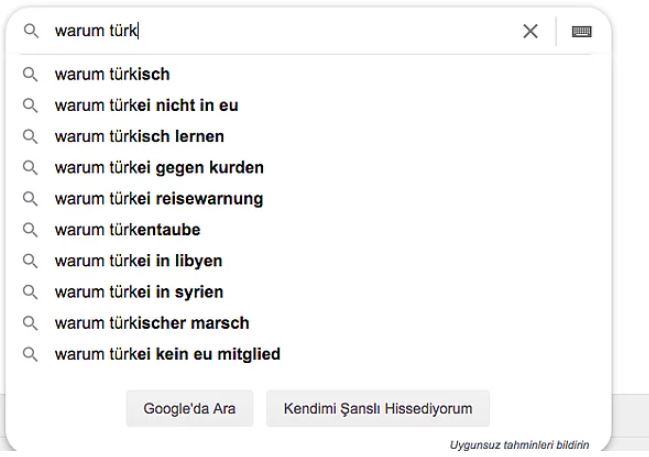Viewport: 649px width, 457px height.
Task: Select suggestion 'warum türkei gegen kurden'
Action: pyautogui.click(x=159, y=167)
